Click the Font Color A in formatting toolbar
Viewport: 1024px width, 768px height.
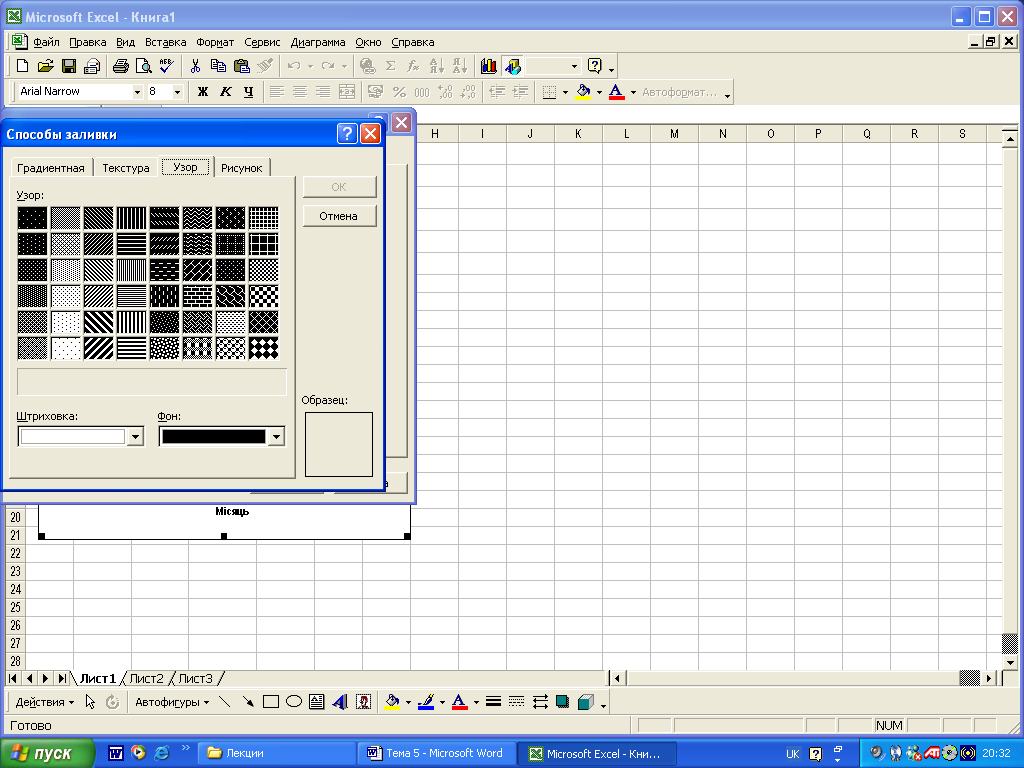pos(616,92)
